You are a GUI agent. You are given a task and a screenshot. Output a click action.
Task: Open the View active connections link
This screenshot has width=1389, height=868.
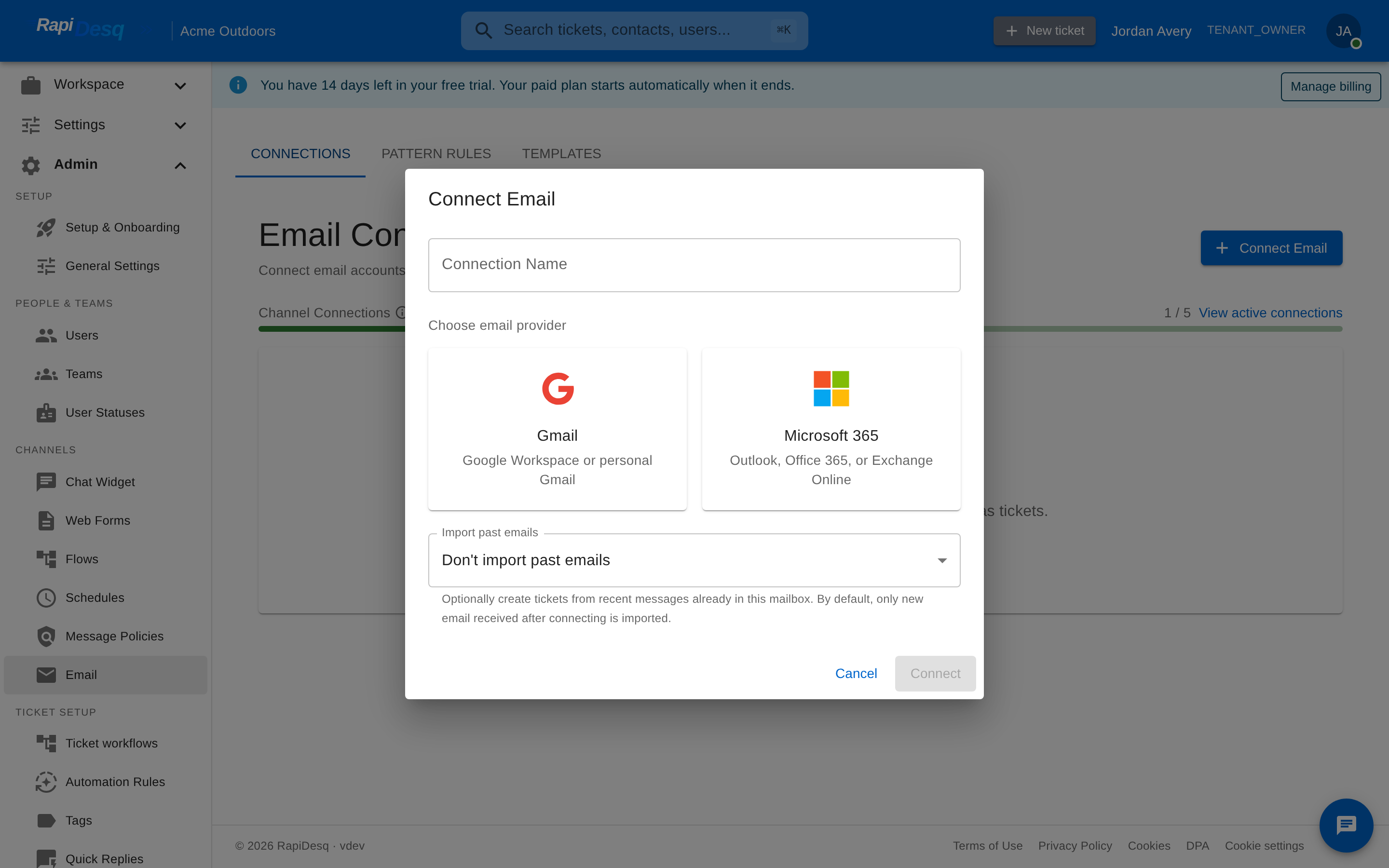(1270, 313)
